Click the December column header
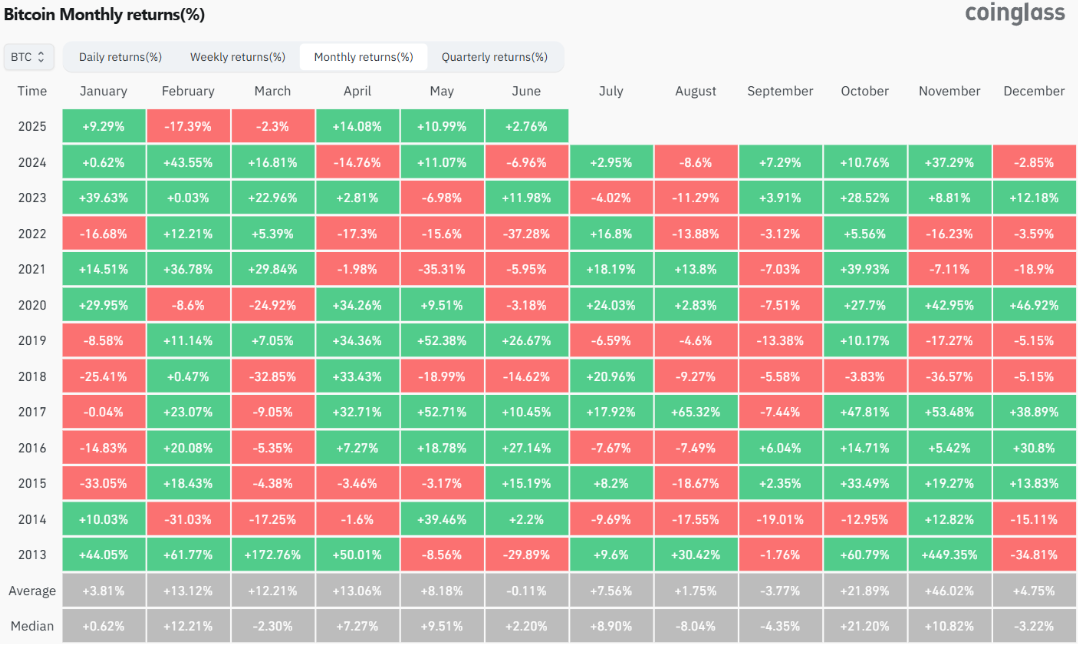1078x646 pixels. [1033, 91]
